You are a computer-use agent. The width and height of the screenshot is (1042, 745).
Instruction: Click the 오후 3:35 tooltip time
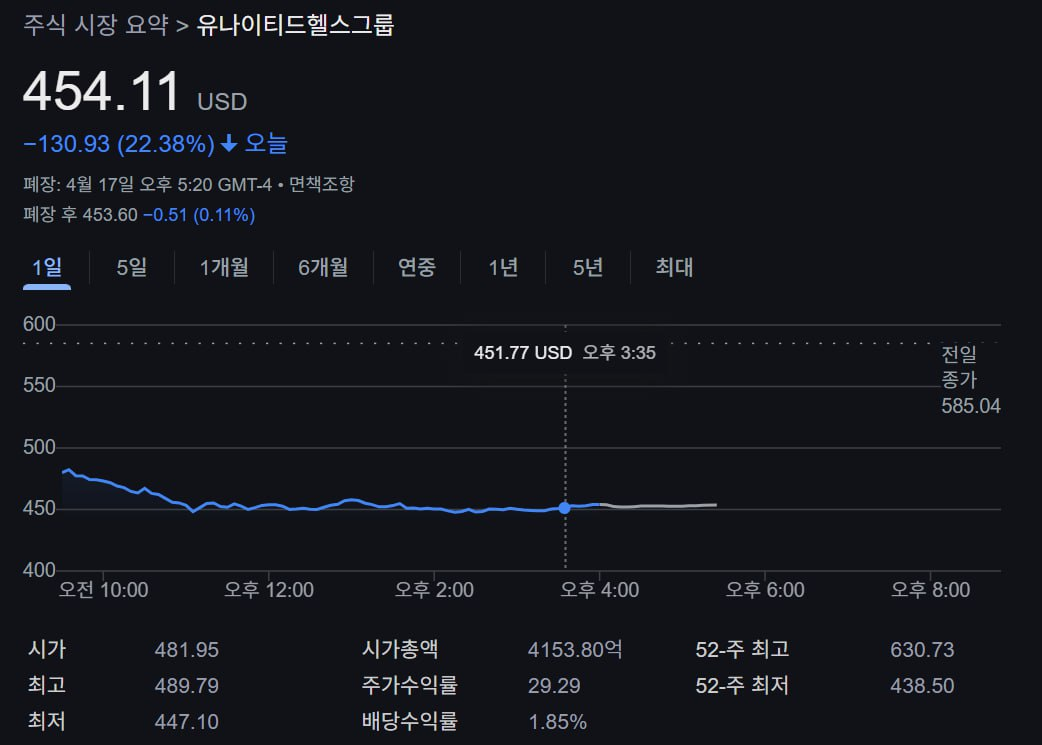(619, 353)
